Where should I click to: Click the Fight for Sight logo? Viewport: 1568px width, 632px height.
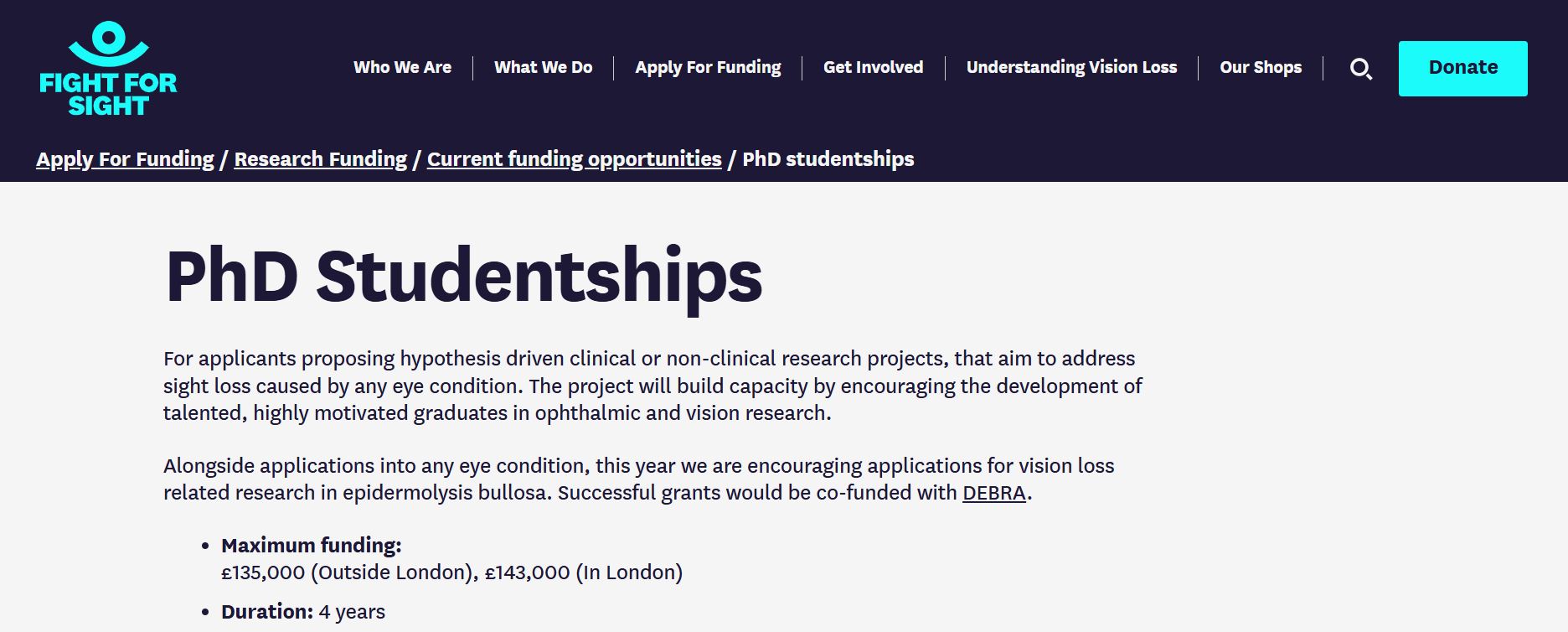pos(108,69)
